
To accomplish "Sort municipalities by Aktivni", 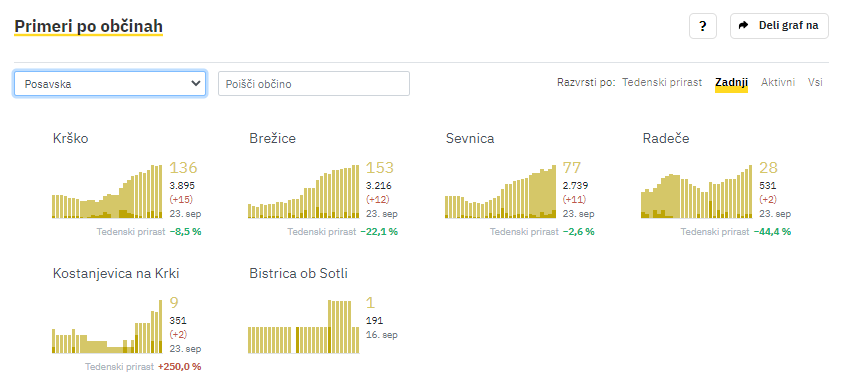I will (x=778, y=83).
